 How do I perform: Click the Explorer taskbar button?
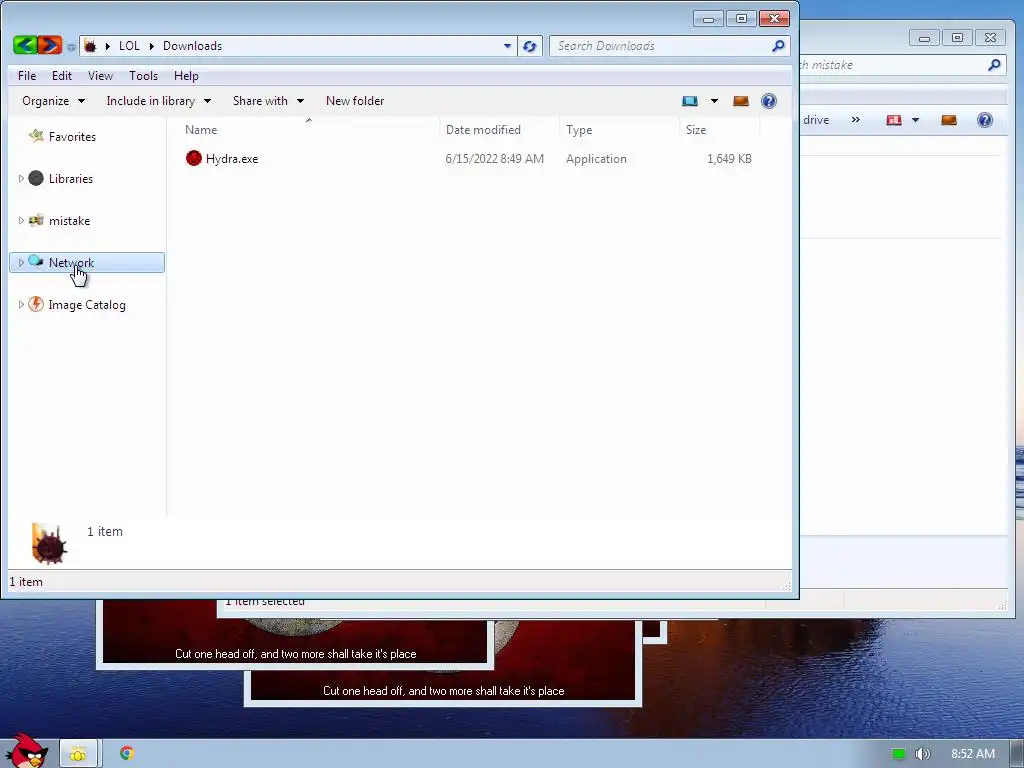tap(78, 753)
